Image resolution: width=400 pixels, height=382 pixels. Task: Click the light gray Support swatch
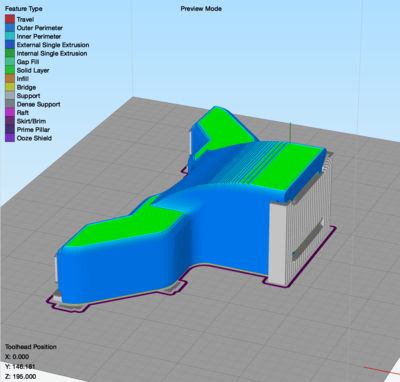click(x=10, y=96)
